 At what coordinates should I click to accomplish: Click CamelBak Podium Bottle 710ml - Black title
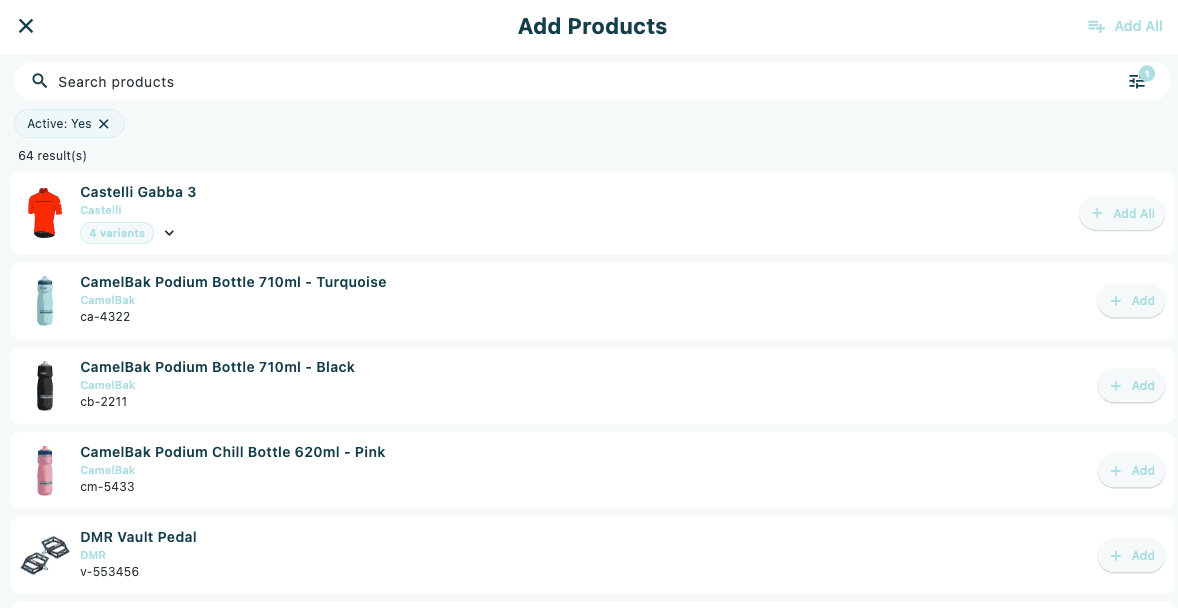point(217,367)
